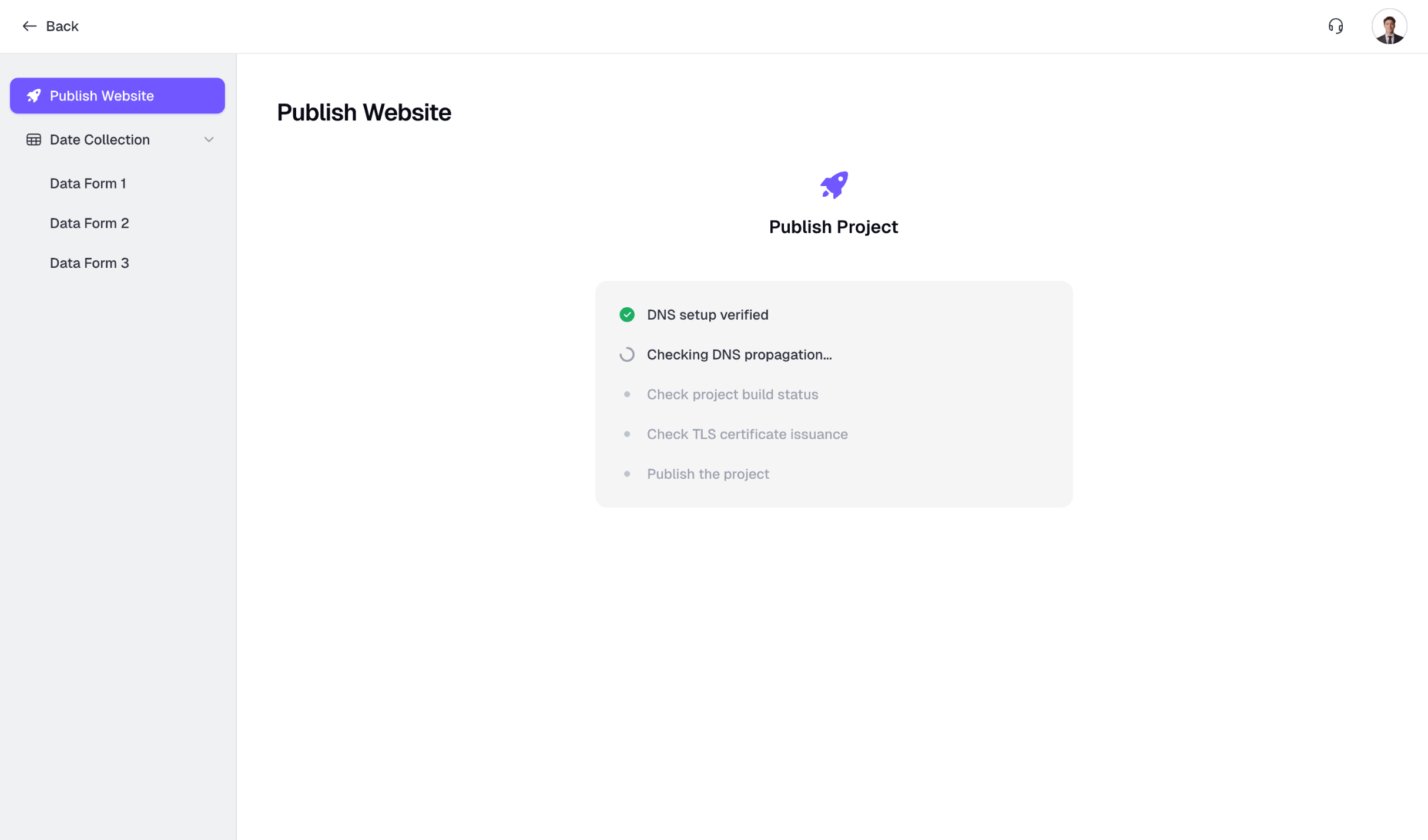Click the large purple rocket icon
The width and height of the screenshot is (1428, 840).
pos(833,185)
